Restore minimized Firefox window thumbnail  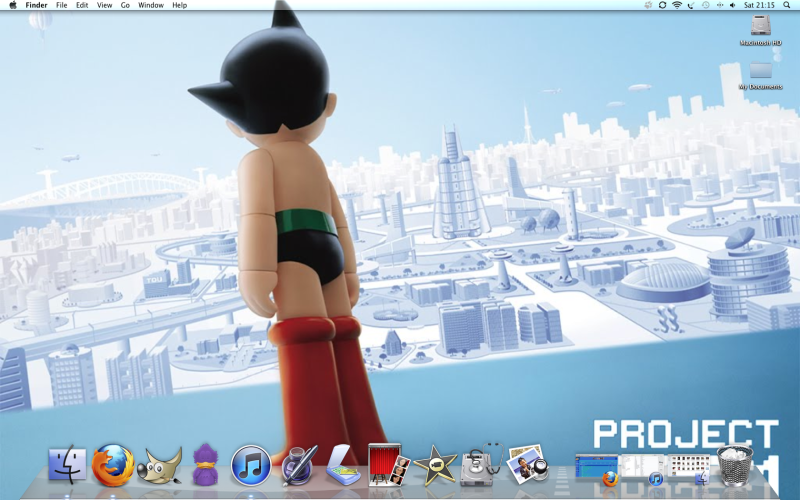click(596, 469)
